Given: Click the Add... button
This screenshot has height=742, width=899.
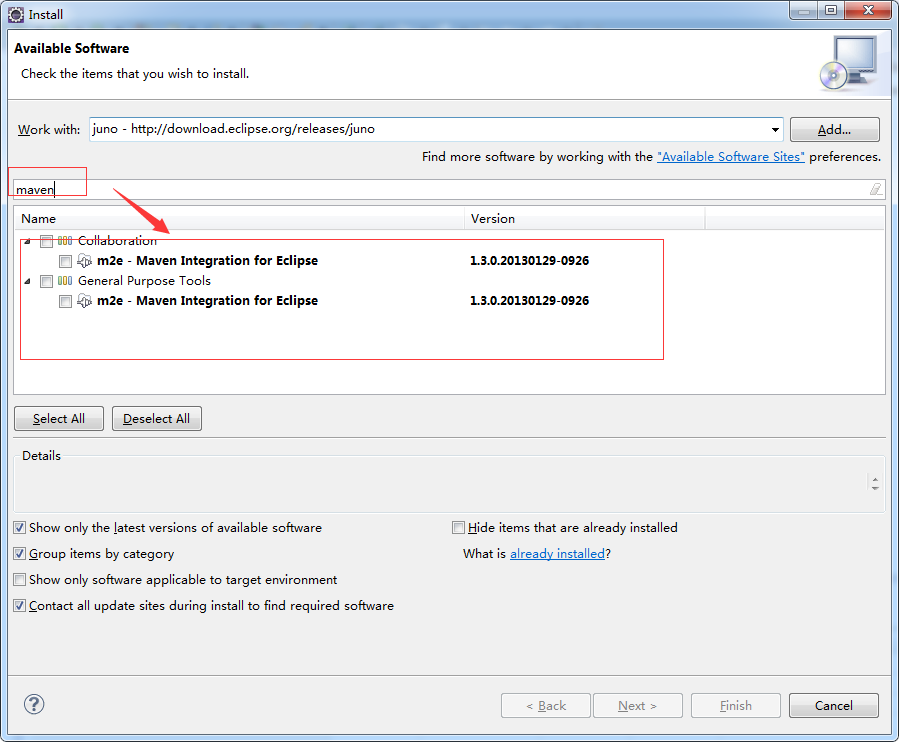Looking at the screenshot, I should (x=834, y=130).
